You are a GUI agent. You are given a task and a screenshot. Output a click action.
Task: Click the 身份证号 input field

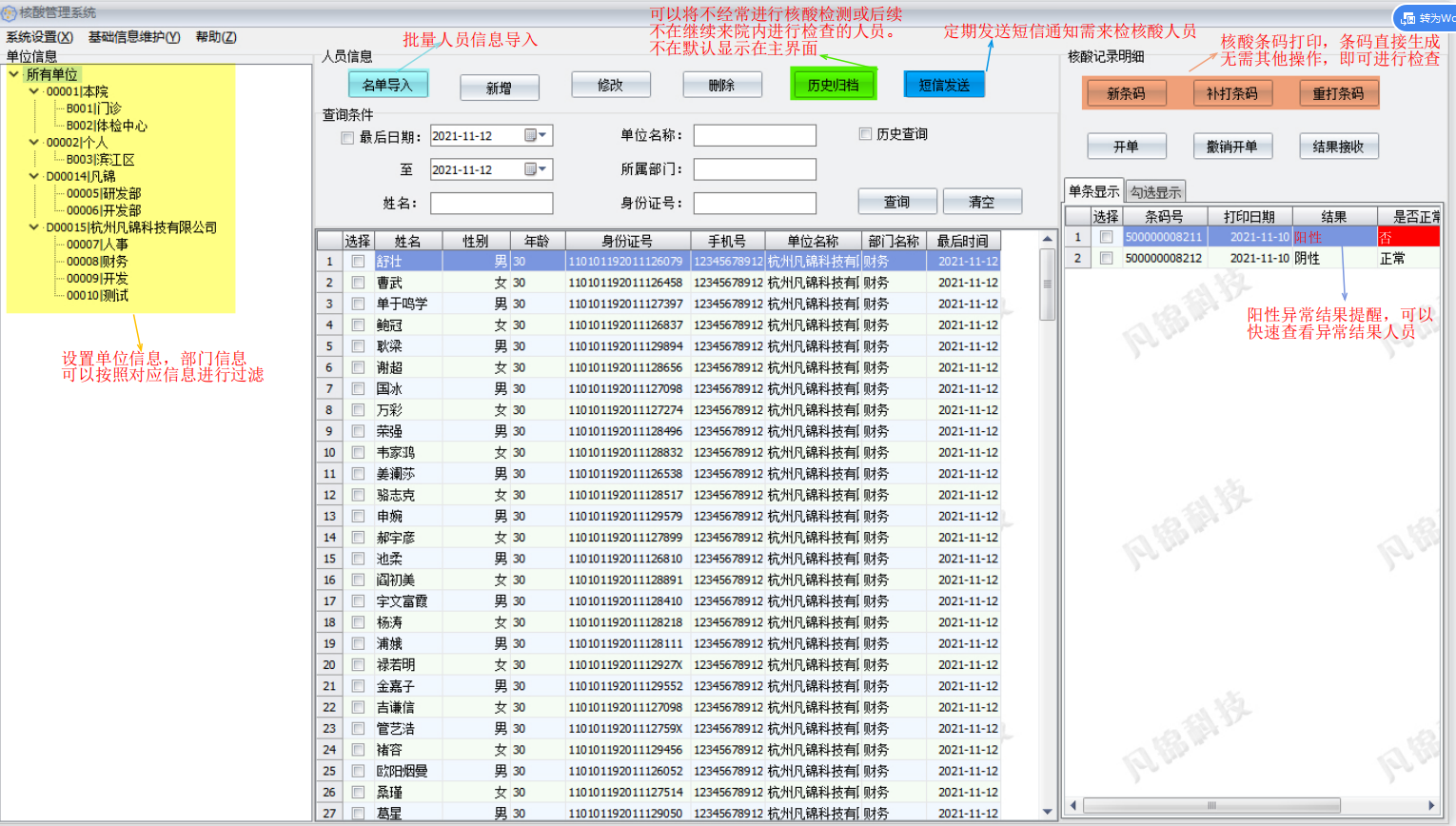[755, 204]
